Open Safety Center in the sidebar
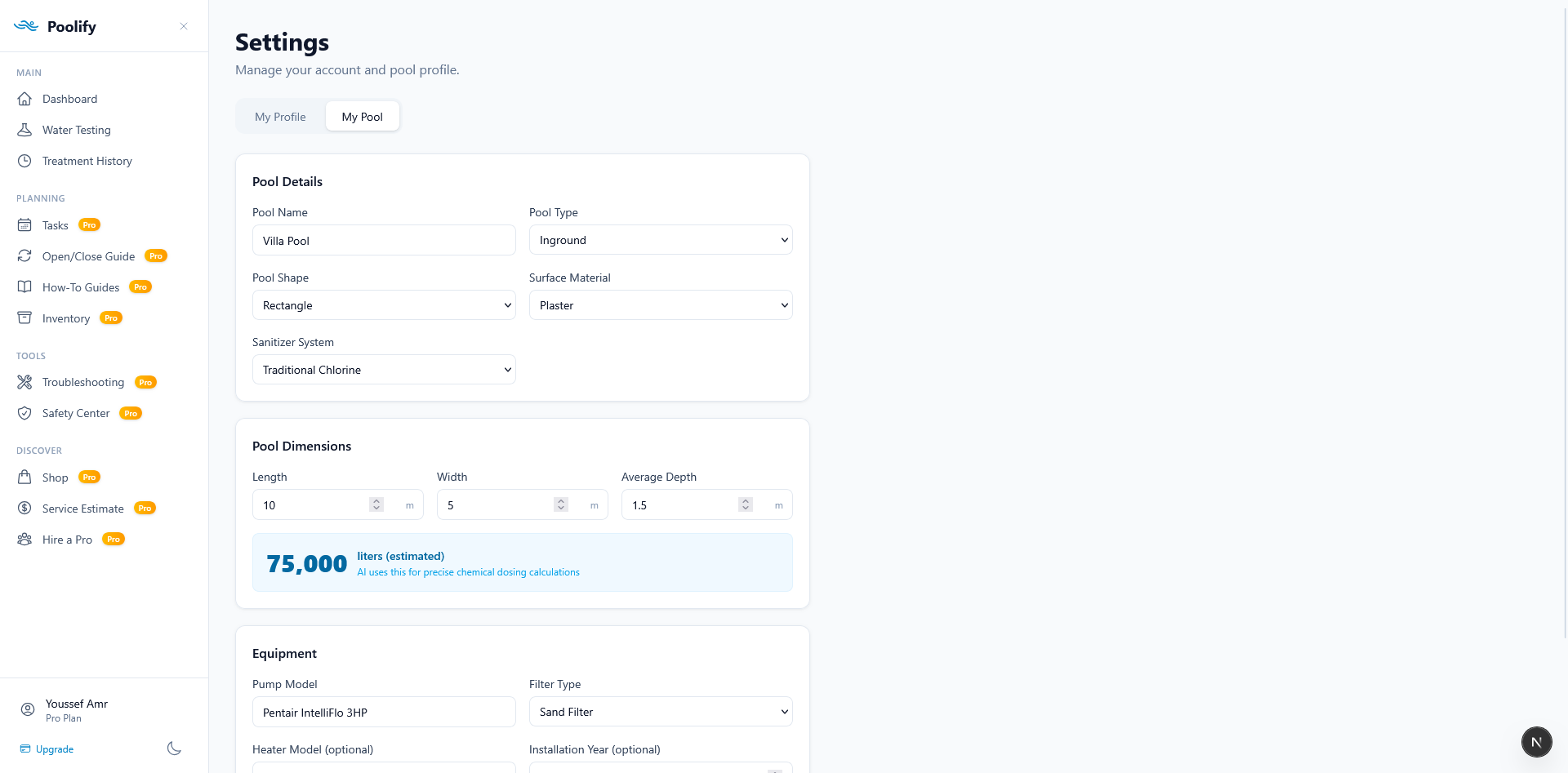 (76, 413)
